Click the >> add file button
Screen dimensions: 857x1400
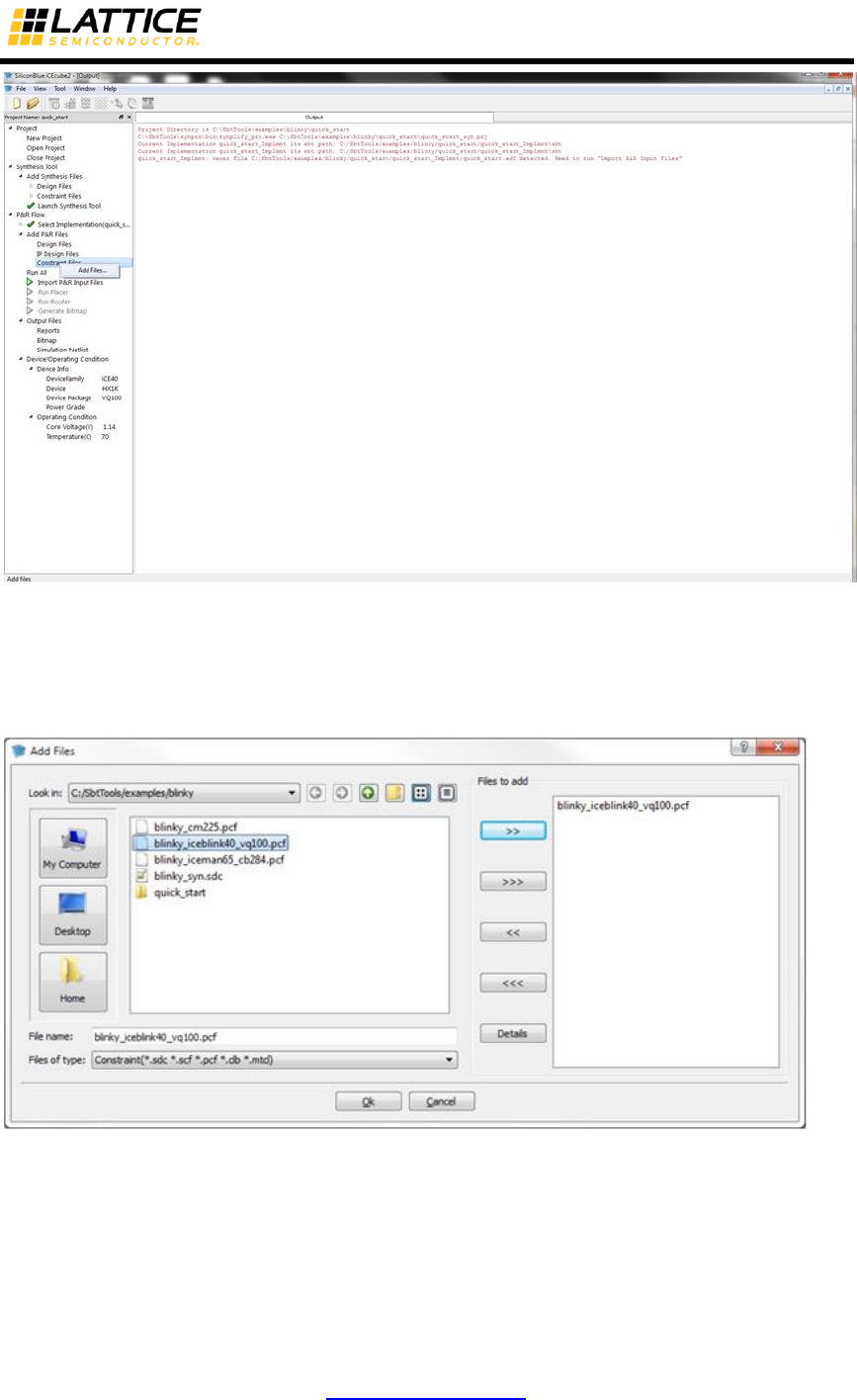pos(513,831)
